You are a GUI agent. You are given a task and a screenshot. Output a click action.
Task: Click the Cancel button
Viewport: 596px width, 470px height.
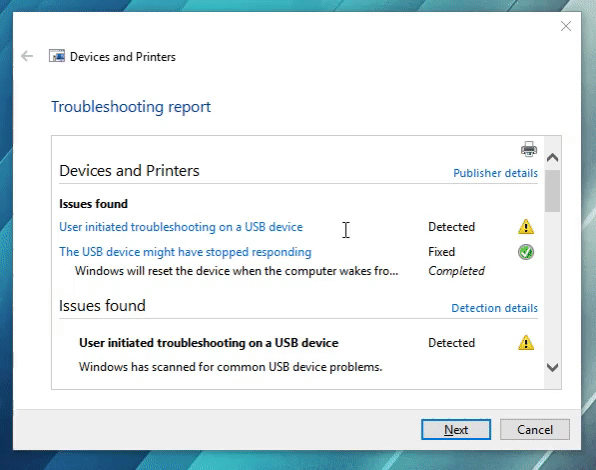point(534,429)
